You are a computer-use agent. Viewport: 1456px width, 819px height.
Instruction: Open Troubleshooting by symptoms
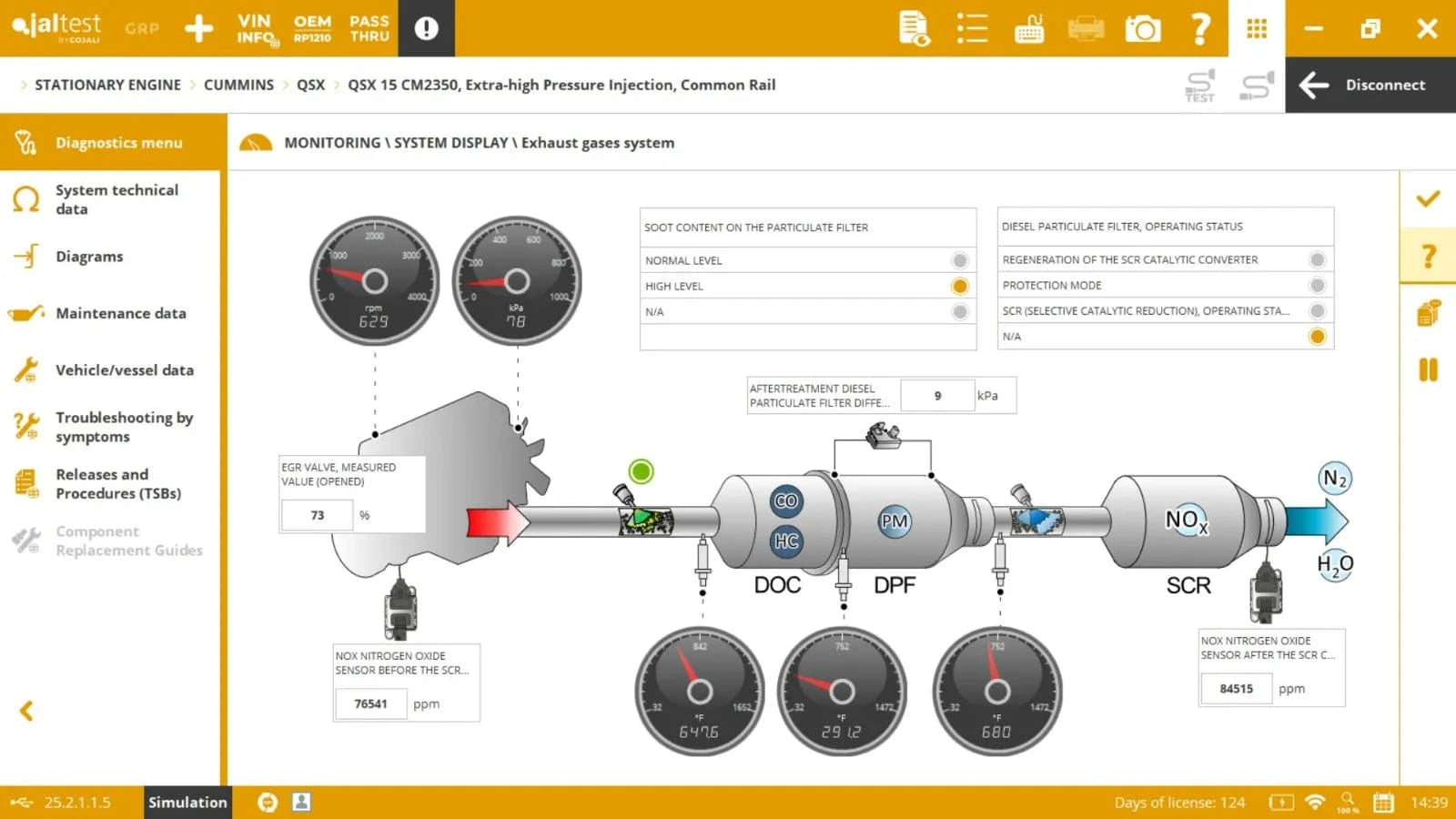click(125, 427)
